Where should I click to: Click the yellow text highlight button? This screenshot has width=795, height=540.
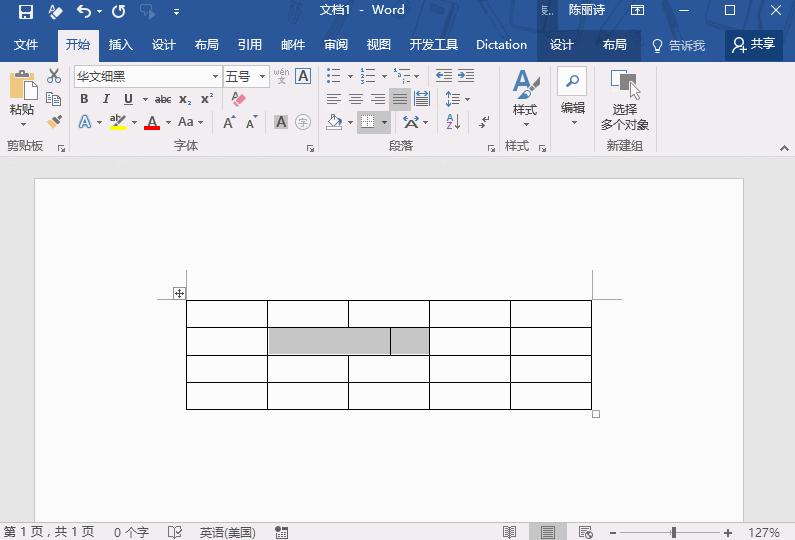click(118, 122)
